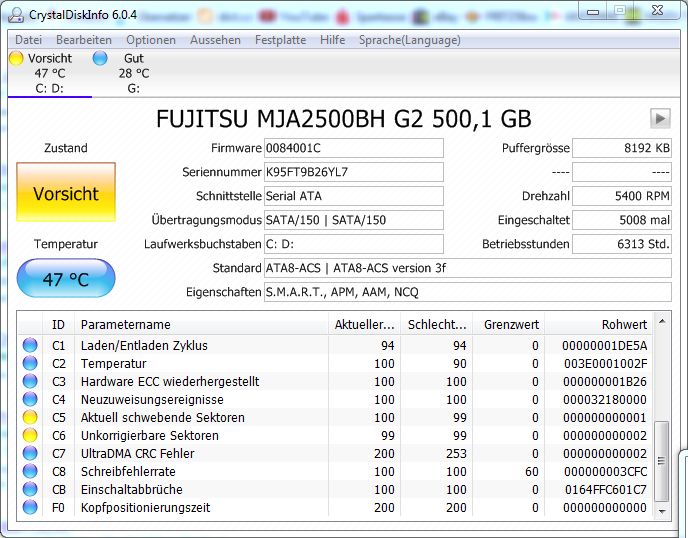Click the Seriennummer field K95FT9B26YL7
Screen dimensions: 688x538
[354, 172]
